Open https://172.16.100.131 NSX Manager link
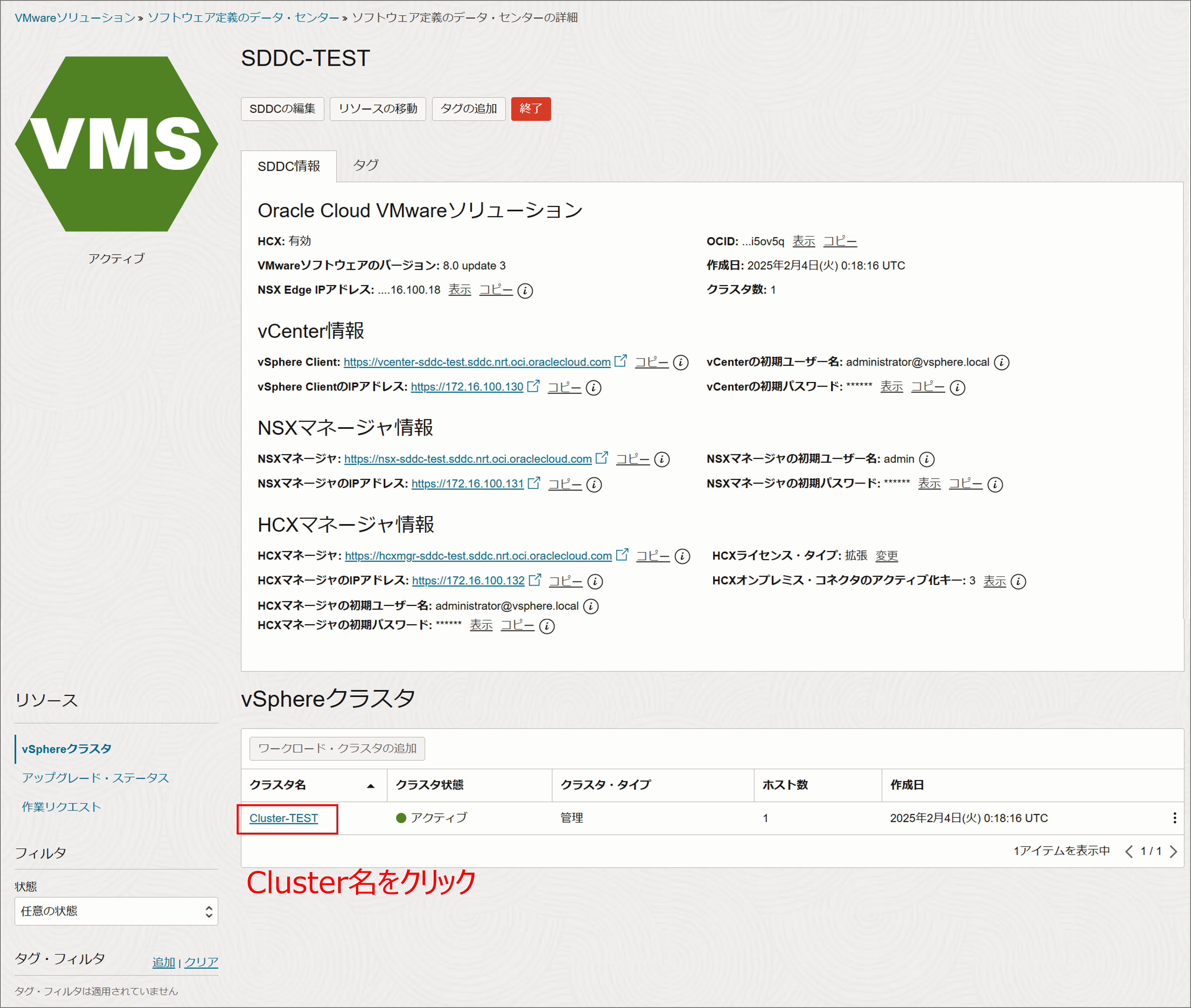This screenshot has width=1191, height=1008. 467,484
